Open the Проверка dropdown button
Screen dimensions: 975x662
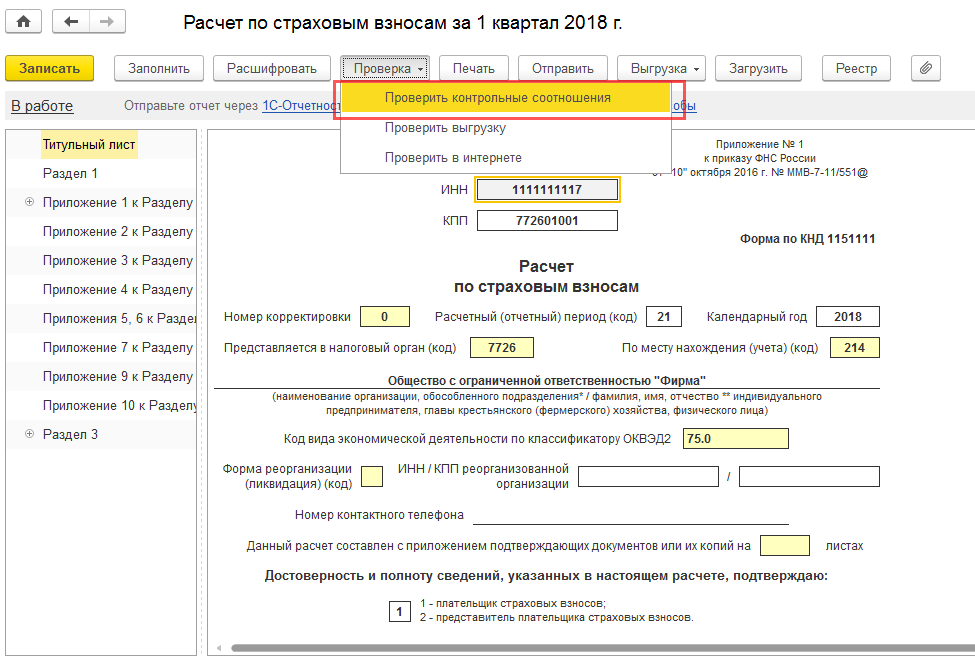[385, 68]
